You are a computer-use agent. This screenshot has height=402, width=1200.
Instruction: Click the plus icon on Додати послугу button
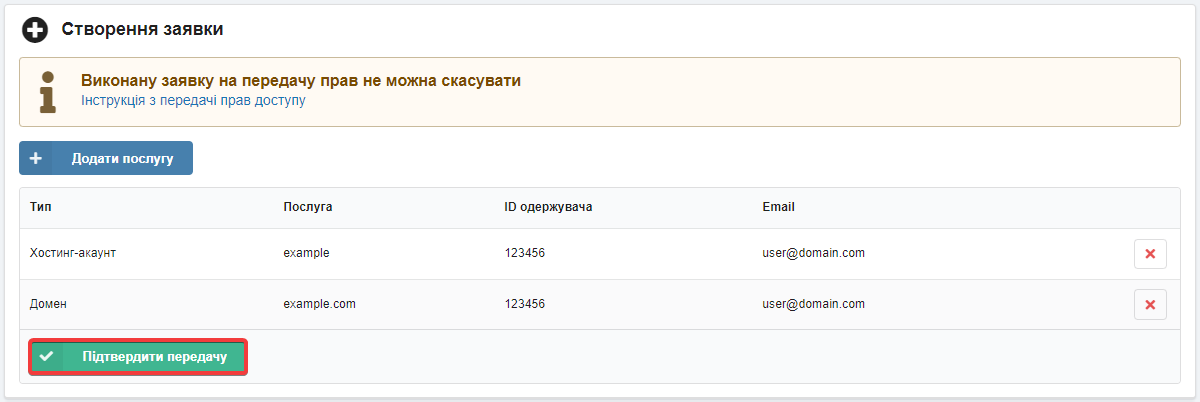tap(36, 158)
